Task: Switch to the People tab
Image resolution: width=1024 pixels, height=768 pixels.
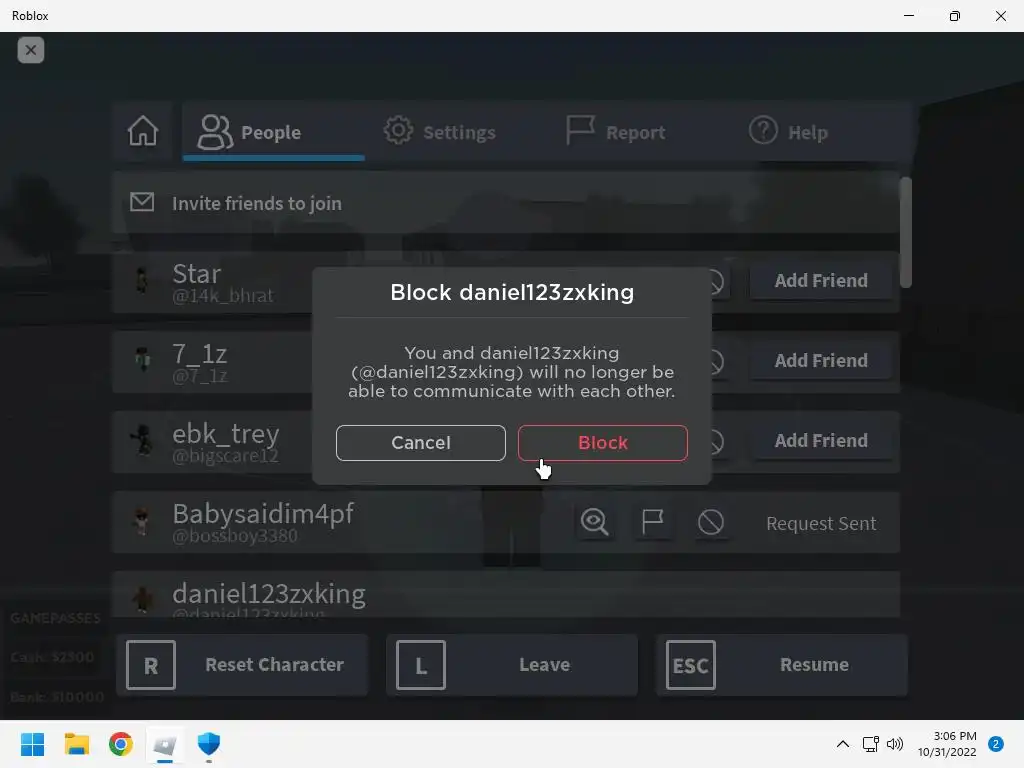Action: (x=274, y=132)
